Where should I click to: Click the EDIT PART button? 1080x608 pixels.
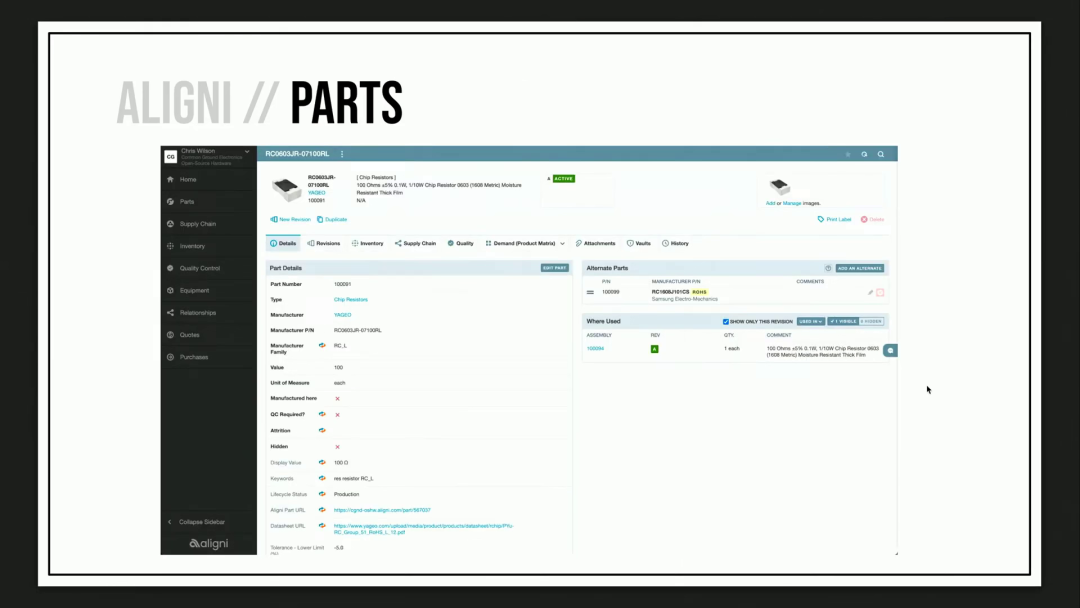point(554,268)
